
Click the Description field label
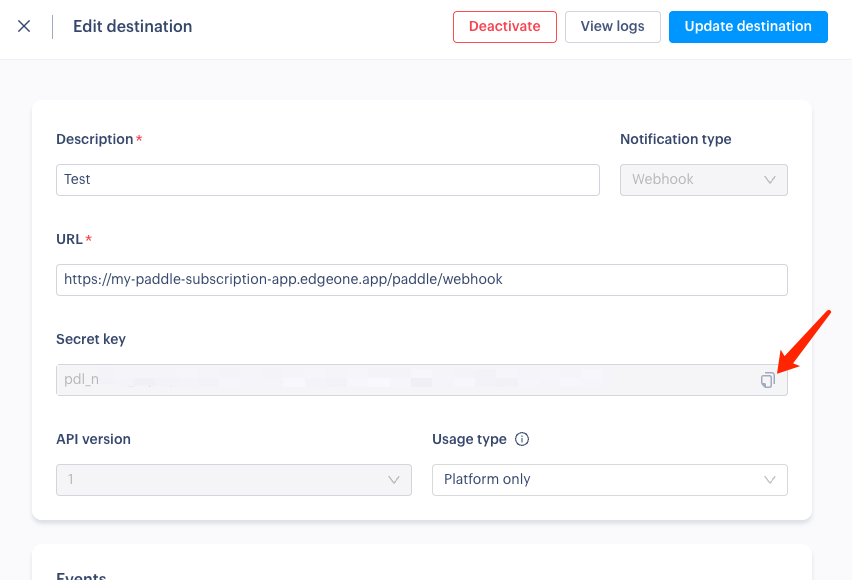[95, 139]
